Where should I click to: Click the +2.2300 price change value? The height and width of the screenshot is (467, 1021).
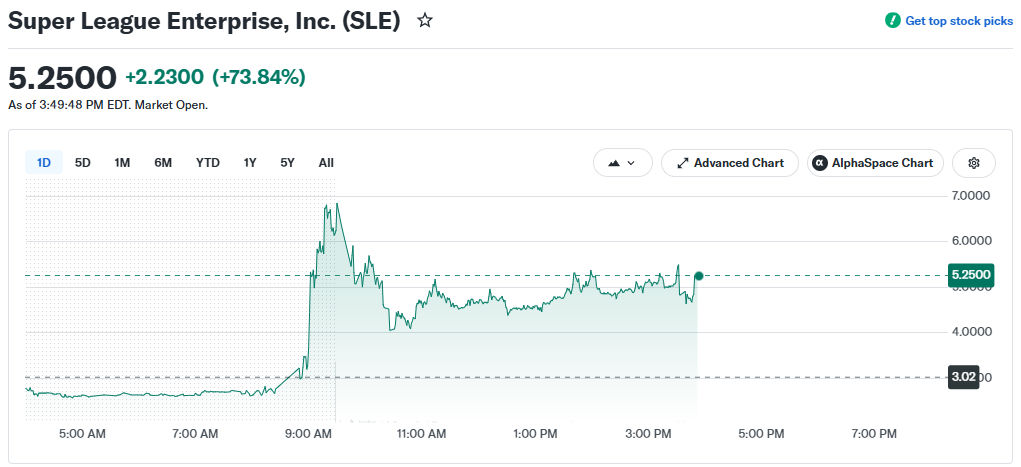[x=165, y=78]
